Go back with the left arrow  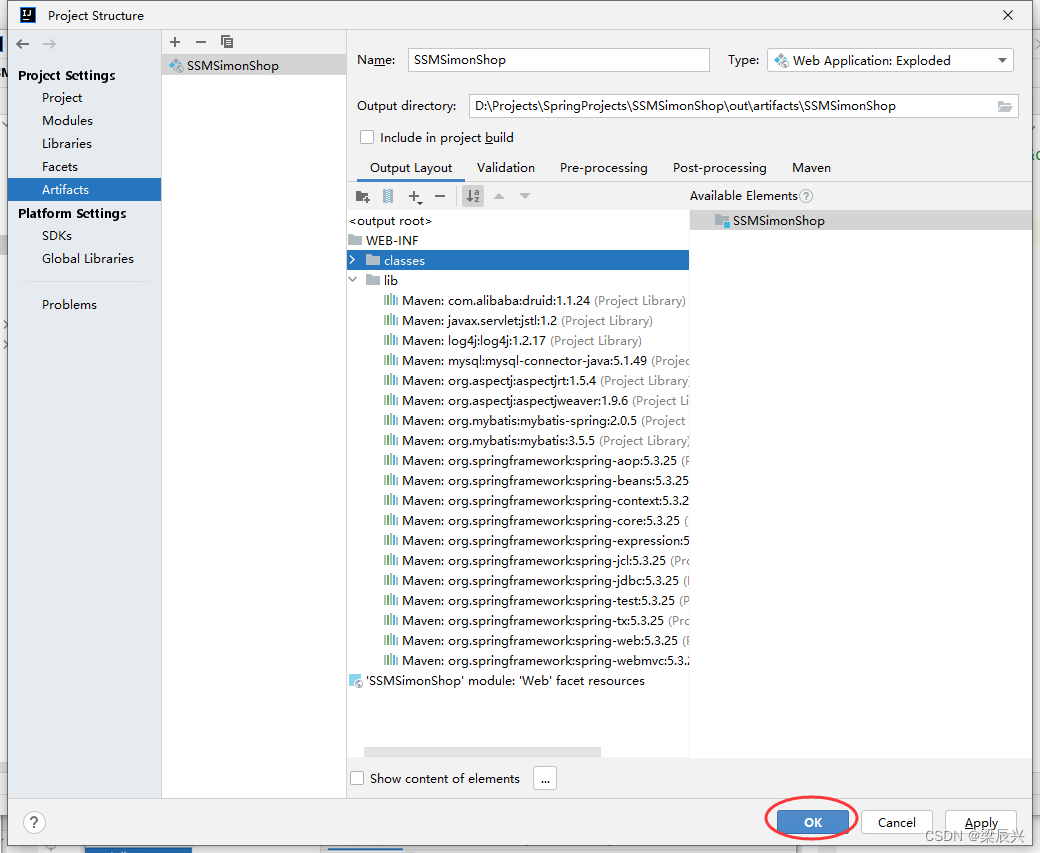pos(23,44)
